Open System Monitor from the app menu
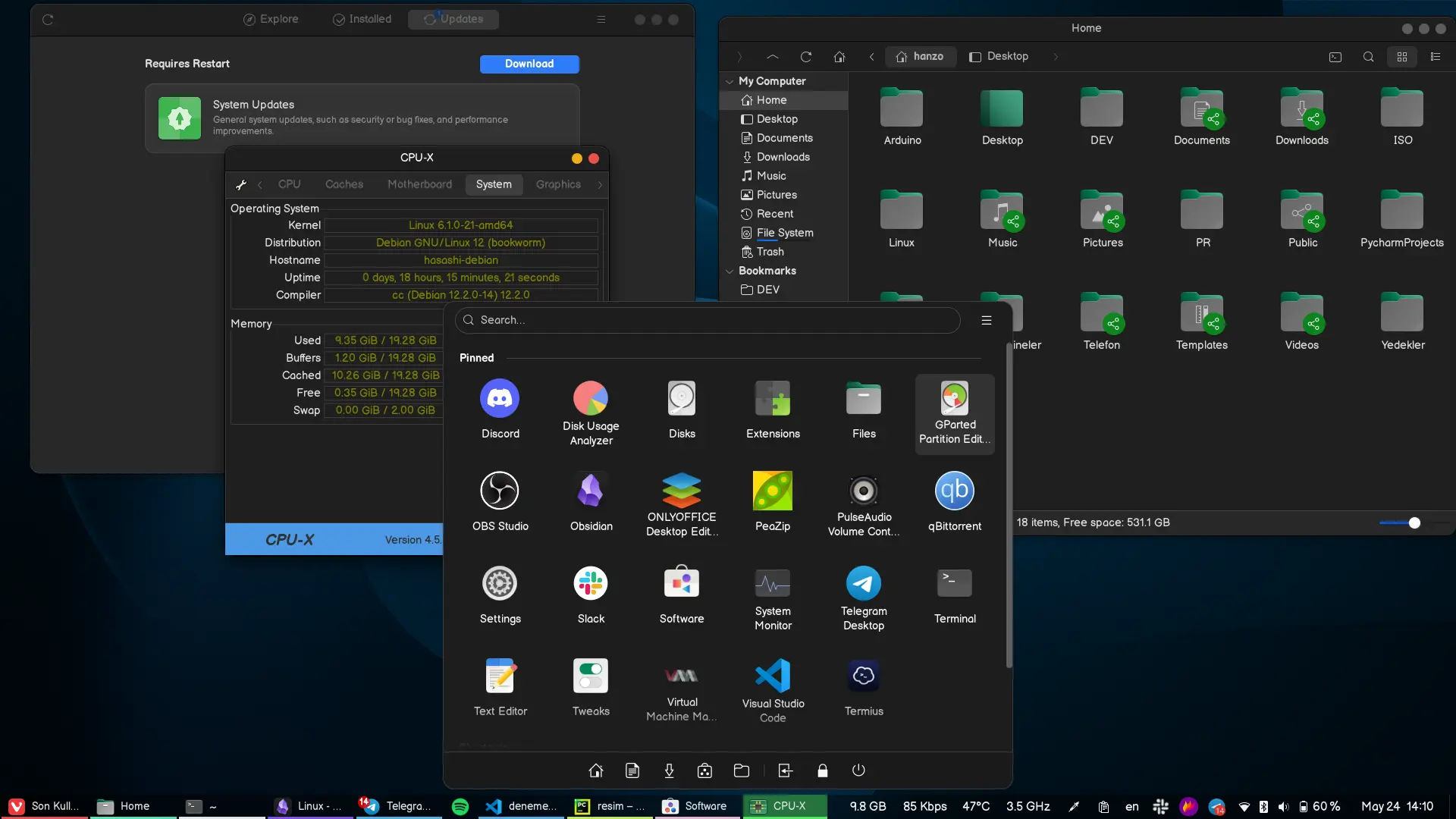The image size is (1456, 819). point(773,598)
